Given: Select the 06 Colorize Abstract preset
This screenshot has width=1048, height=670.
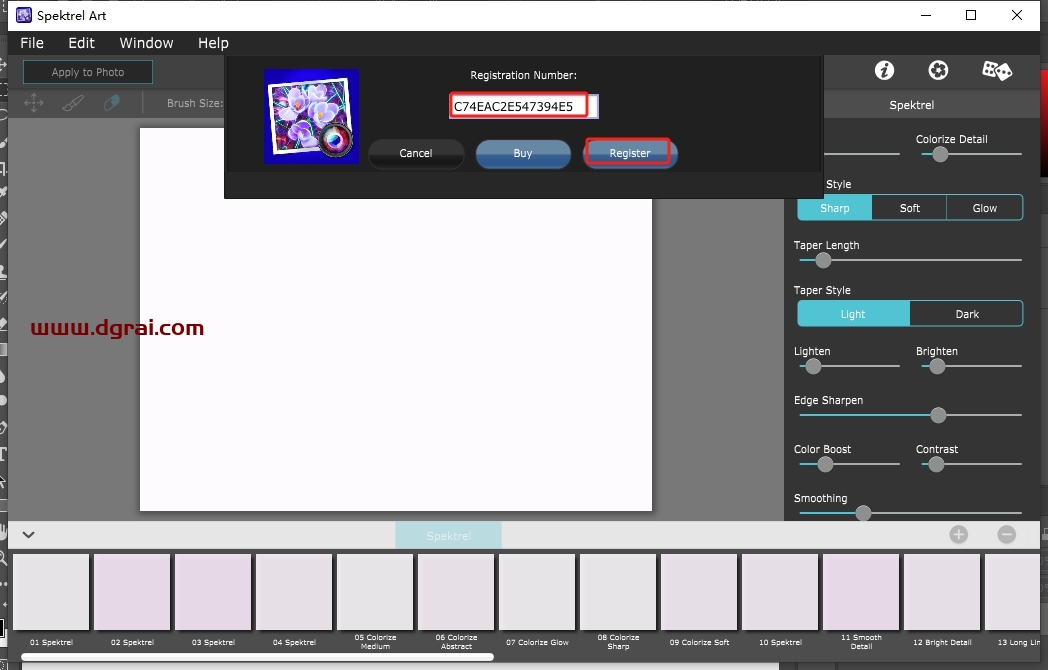Looking at the screenshot, I should tap(456, 592).
